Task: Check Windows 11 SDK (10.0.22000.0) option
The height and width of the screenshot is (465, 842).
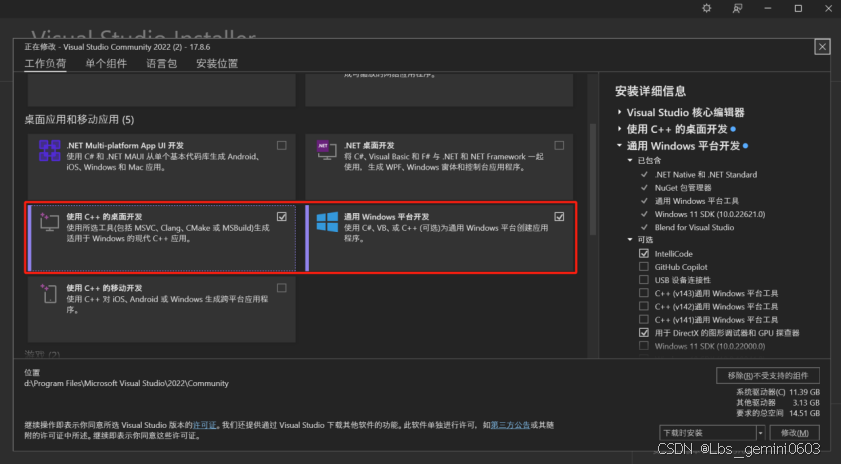Action: 644,346
